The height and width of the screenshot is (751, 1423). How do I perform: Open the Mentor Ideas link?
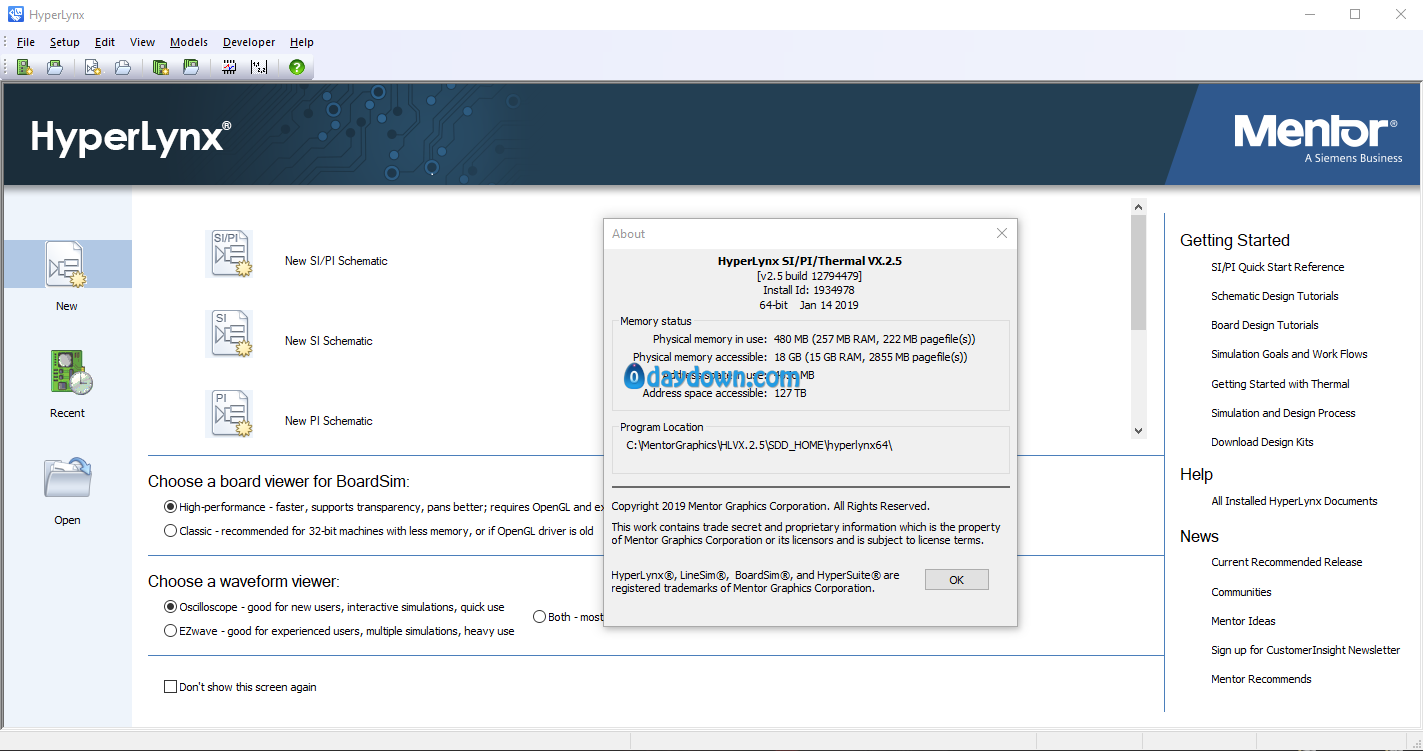coord(1243,621)
